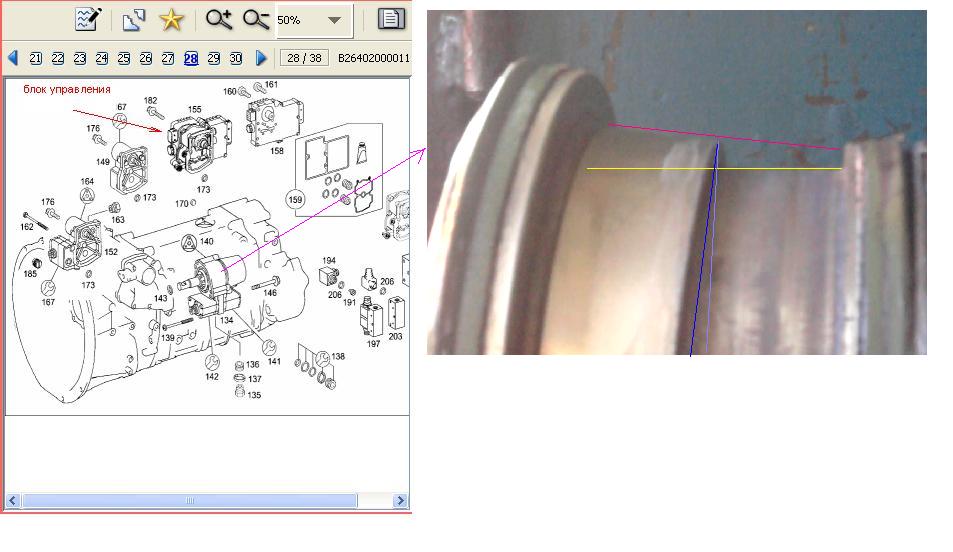Select part number 134 in diagram
The image size is (953, 552).
(227, 320)
